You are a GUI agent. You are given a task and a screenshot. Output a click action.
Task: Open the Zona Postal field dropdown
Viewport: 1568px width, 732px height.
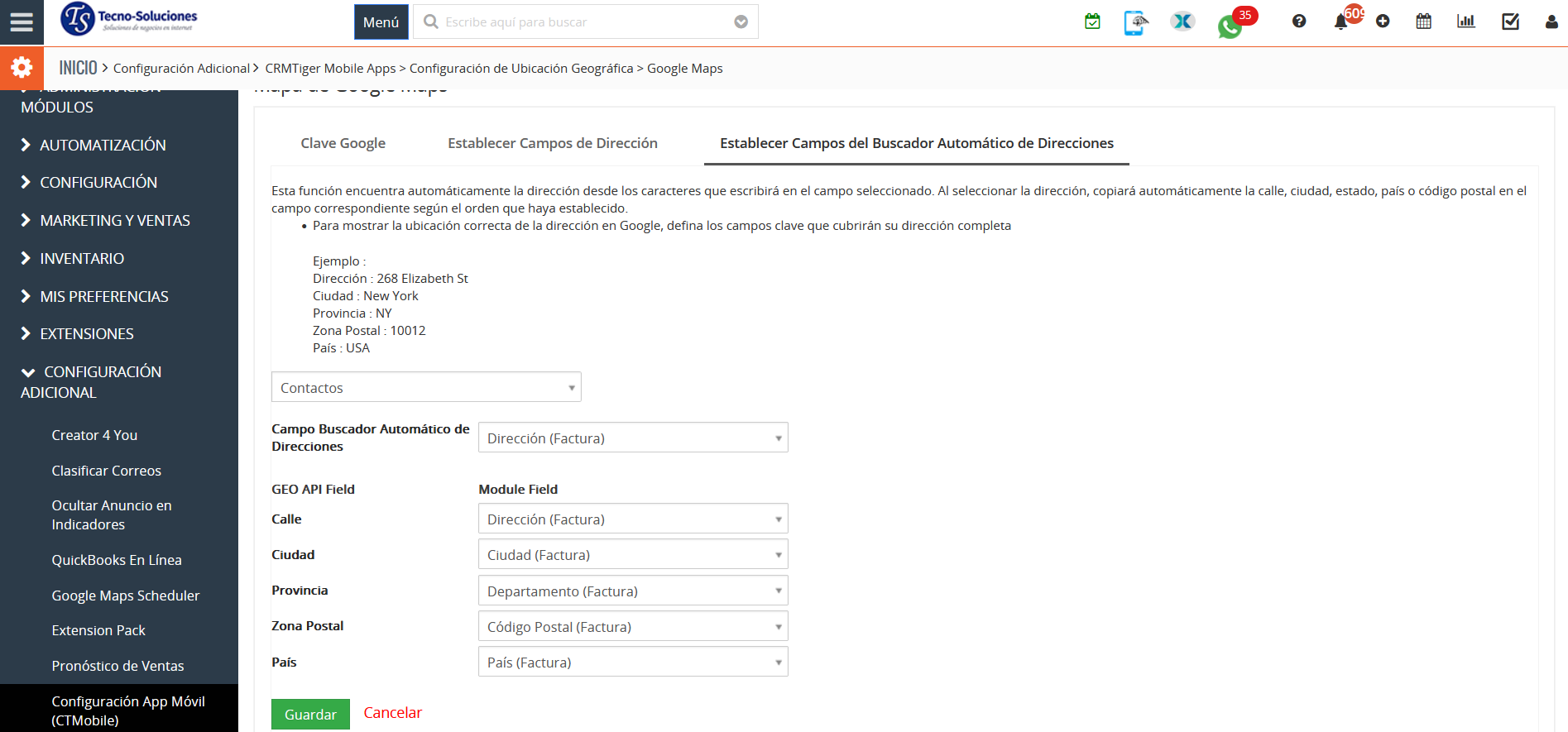(x=633, y=626)
